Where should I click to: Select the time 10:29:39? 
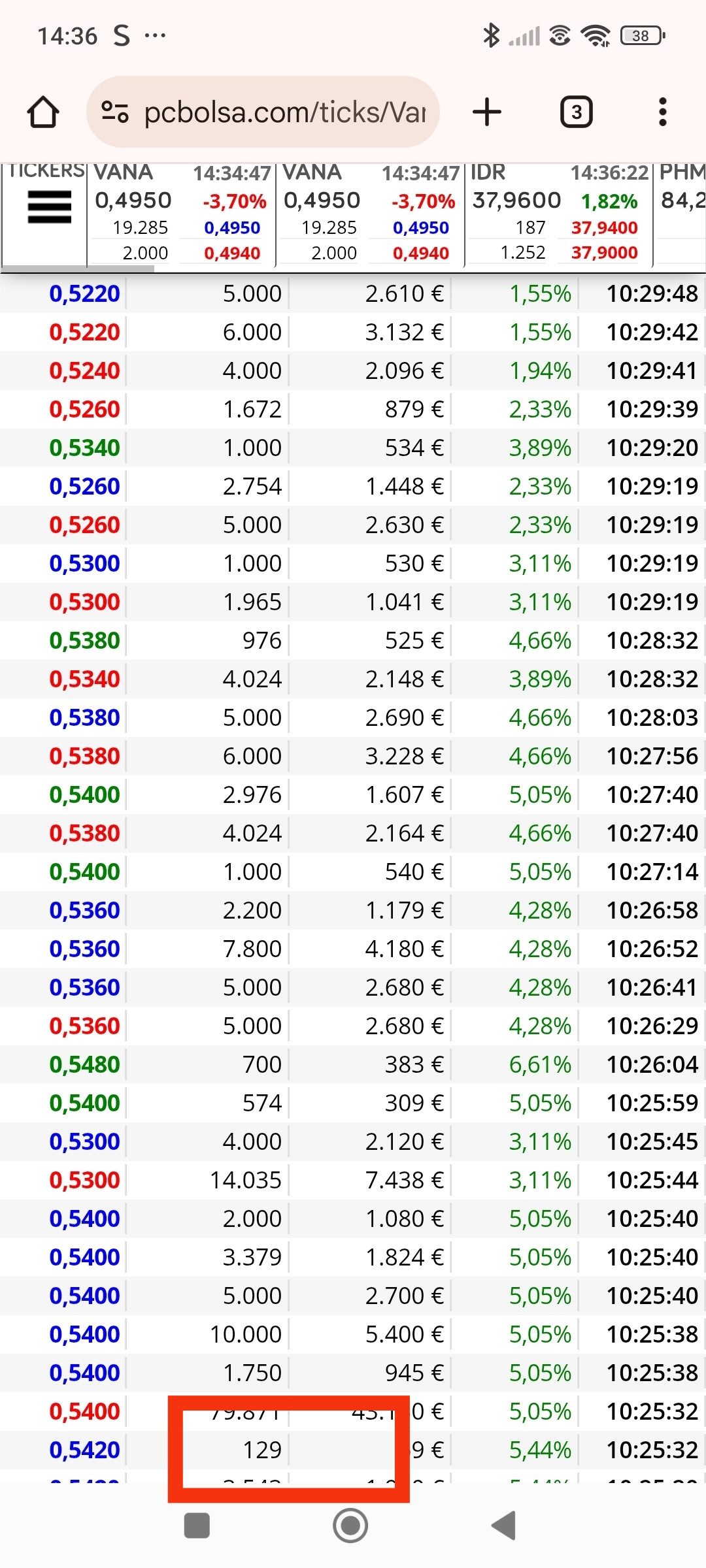(652, 410)
